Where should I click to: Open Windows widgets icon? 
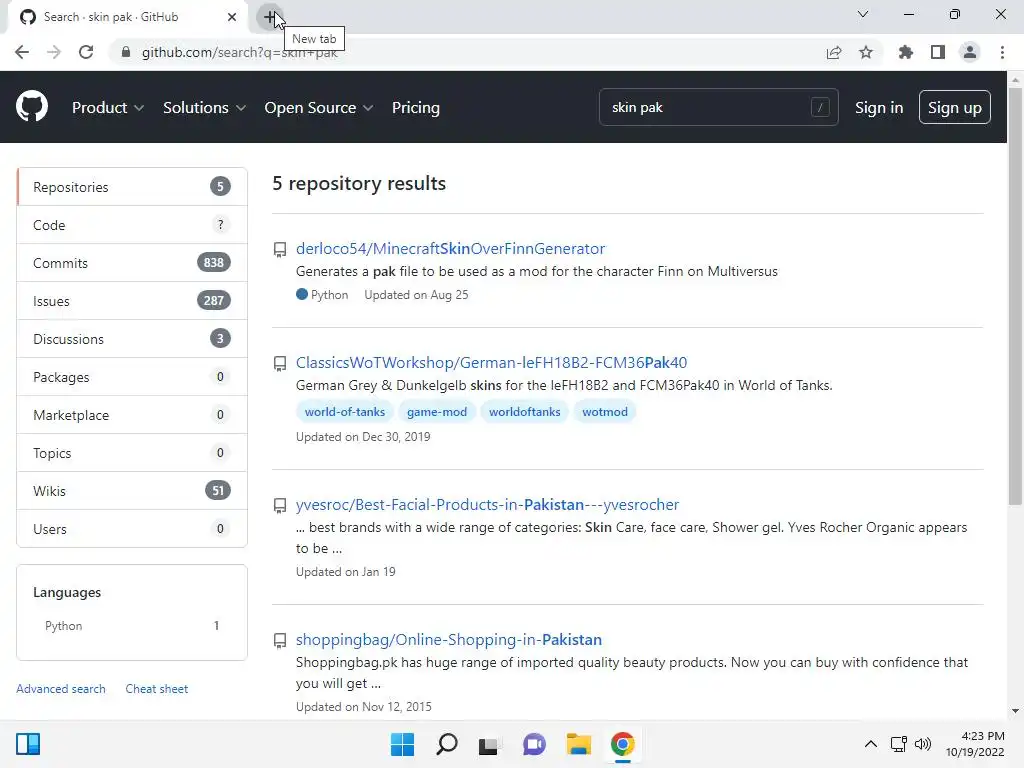pyautogui.click(x=28, y=744)
